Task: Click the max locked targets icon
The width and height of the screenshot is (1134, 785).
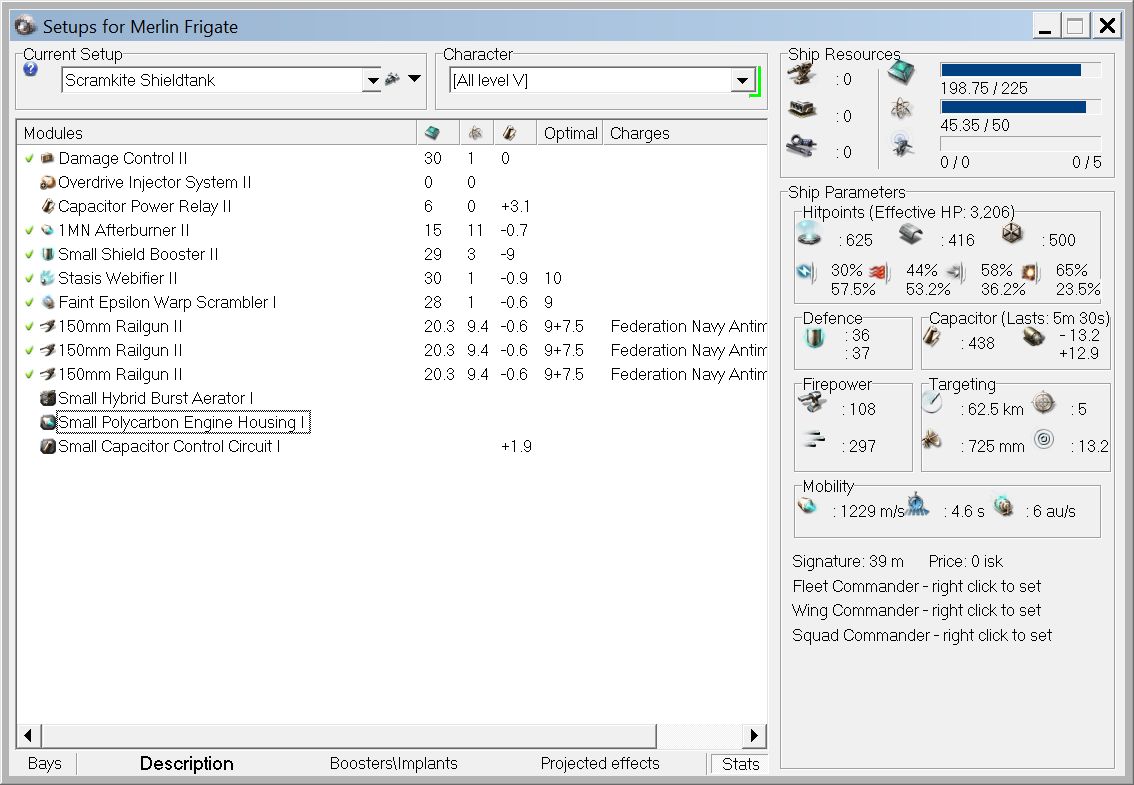Action: click(x=1044, y=402)
